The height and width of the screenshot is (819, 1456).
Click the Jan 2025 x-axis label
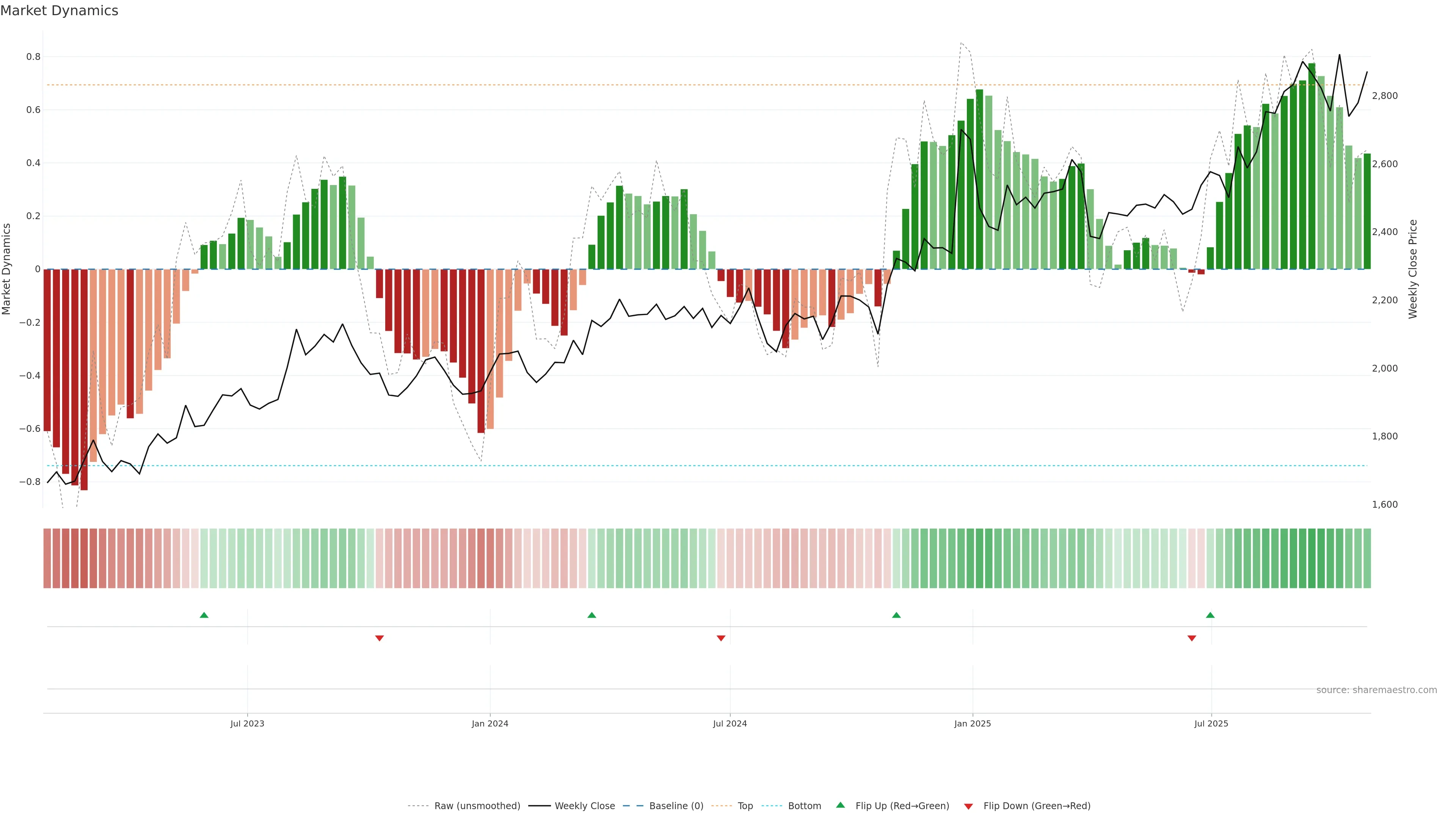coord(972,723)
